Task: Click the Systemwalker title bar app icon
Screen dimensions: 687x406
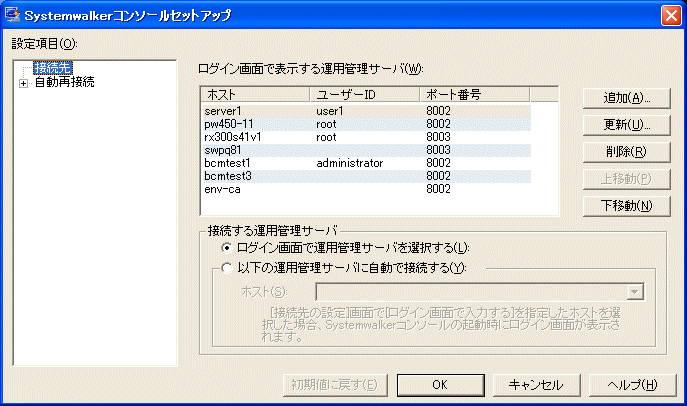Action: [12, 14]
